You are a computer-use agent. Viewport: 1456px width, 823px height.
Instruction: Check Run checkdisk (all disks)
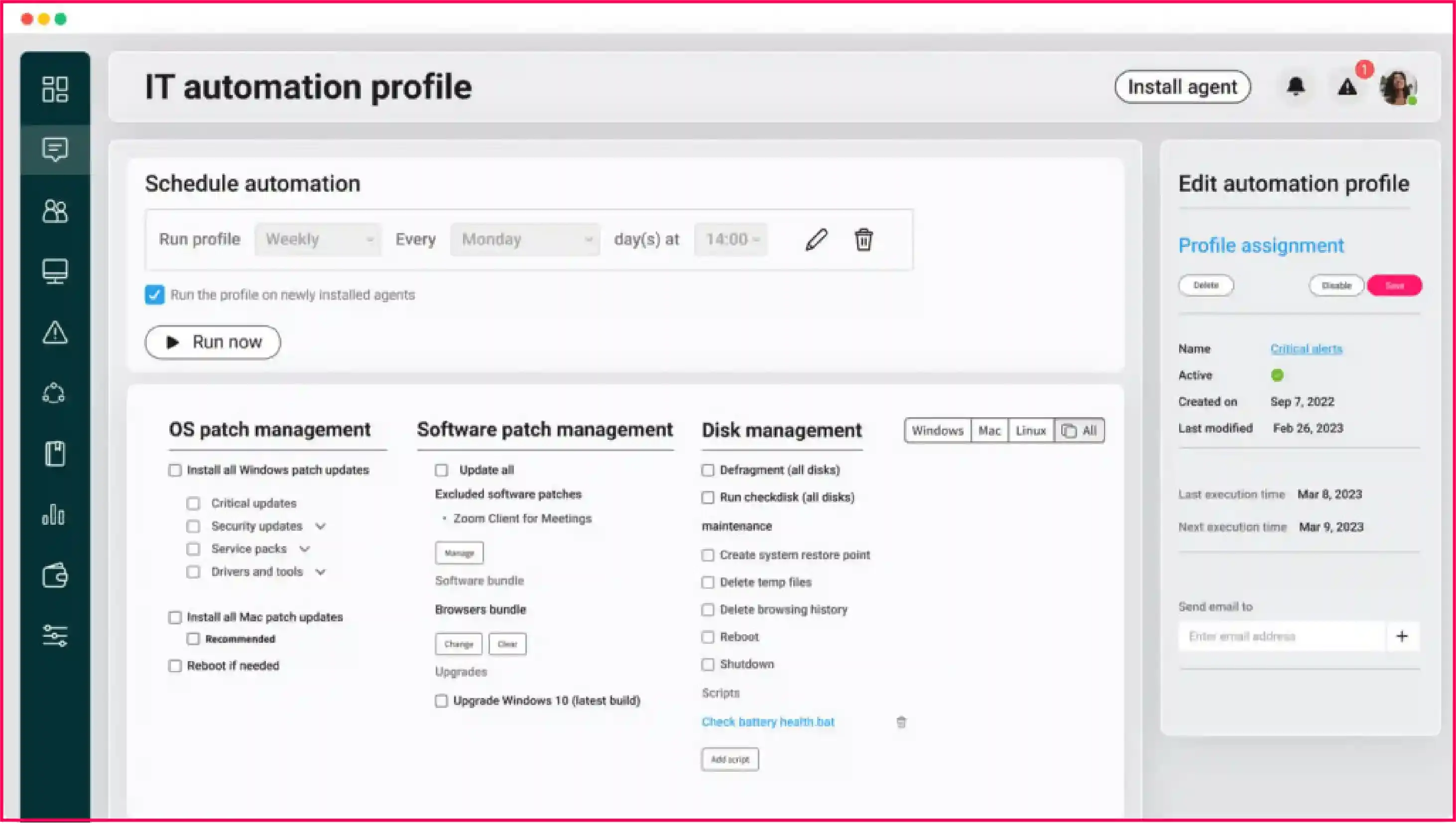tap(708, 497)
